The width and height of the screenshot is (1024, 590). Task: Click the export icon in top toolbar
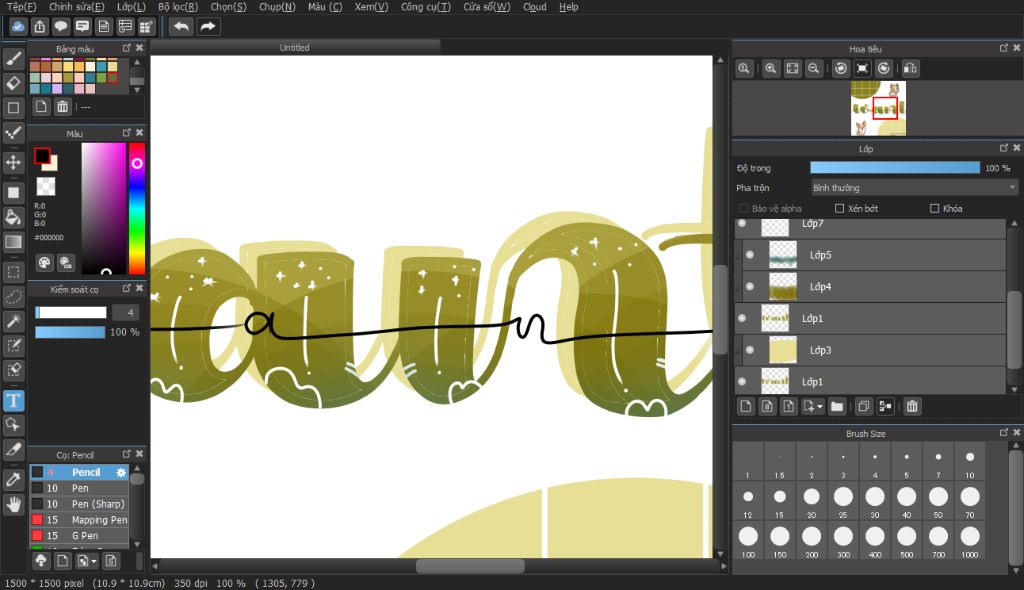pyautogui.click(x=40, y=27)
